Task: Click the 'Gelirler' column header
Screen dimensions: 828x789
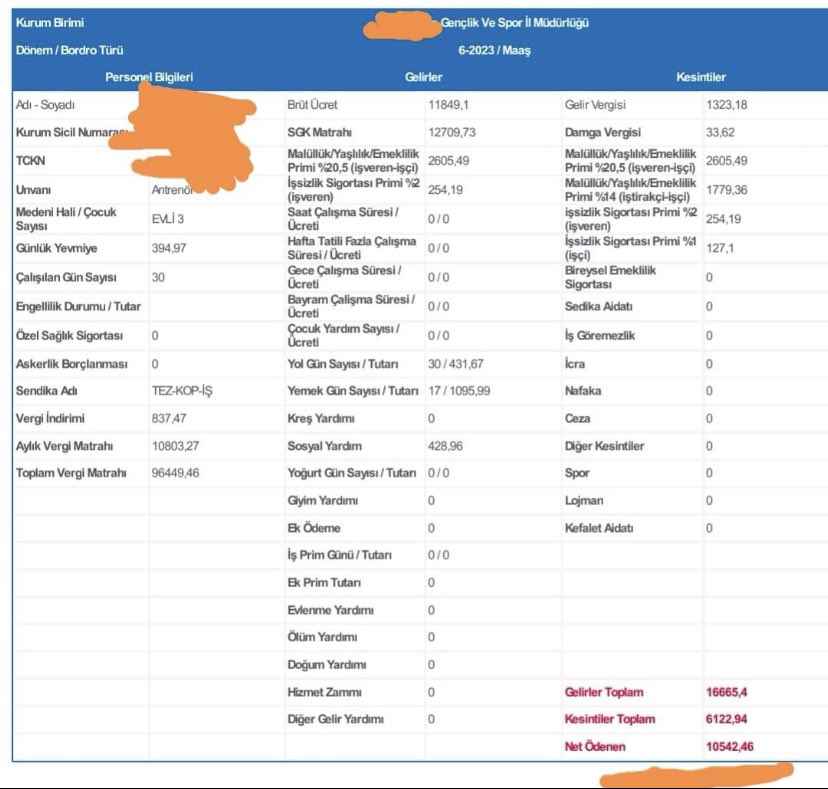Action: [x=424, y=77]
